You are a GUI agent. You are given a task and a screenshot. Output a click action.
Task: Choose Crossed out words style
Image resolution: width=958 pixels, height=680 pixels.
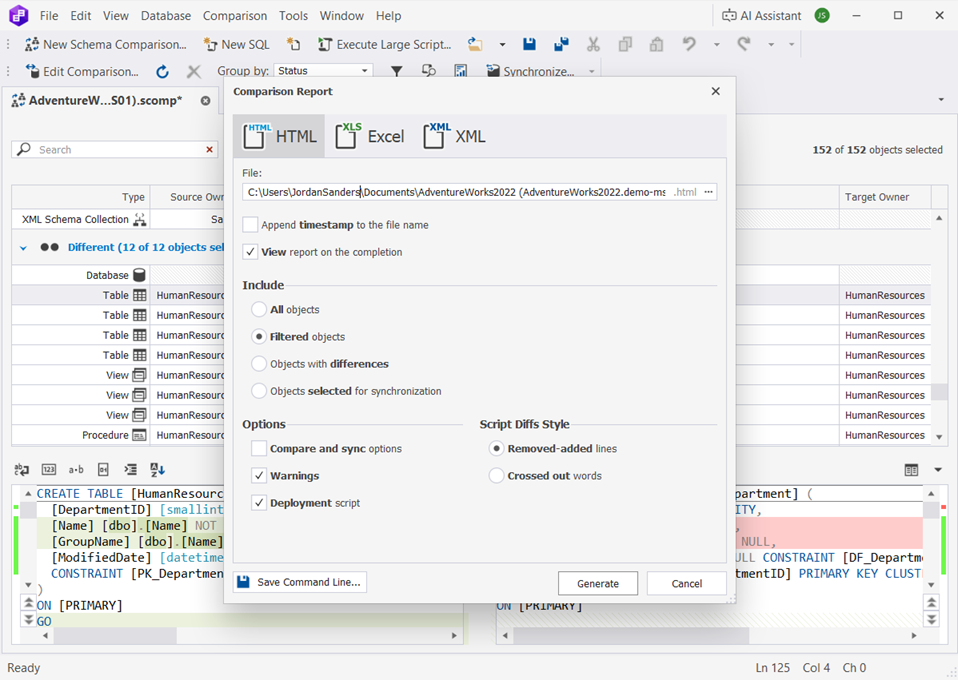tap(496, 476)
